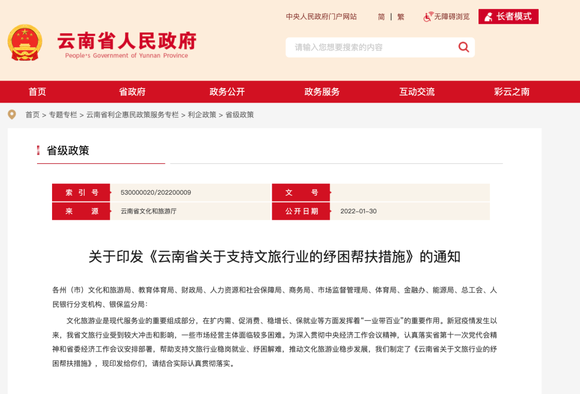
Task: Open the 首页 navigation menu item
Action: pyautogui.click(x=37, y=92)
